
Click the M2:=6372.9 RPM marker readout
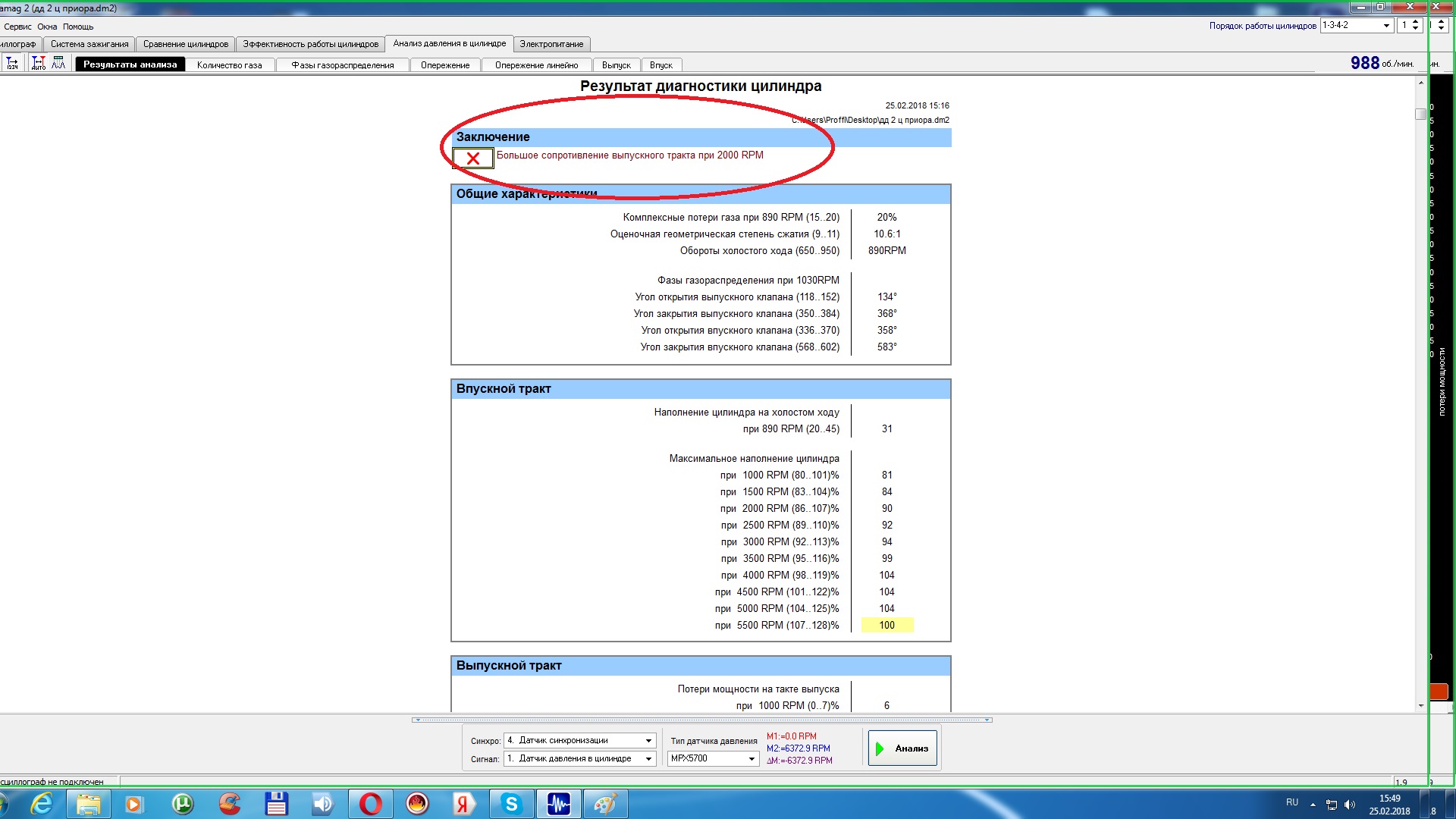point(799,748)
